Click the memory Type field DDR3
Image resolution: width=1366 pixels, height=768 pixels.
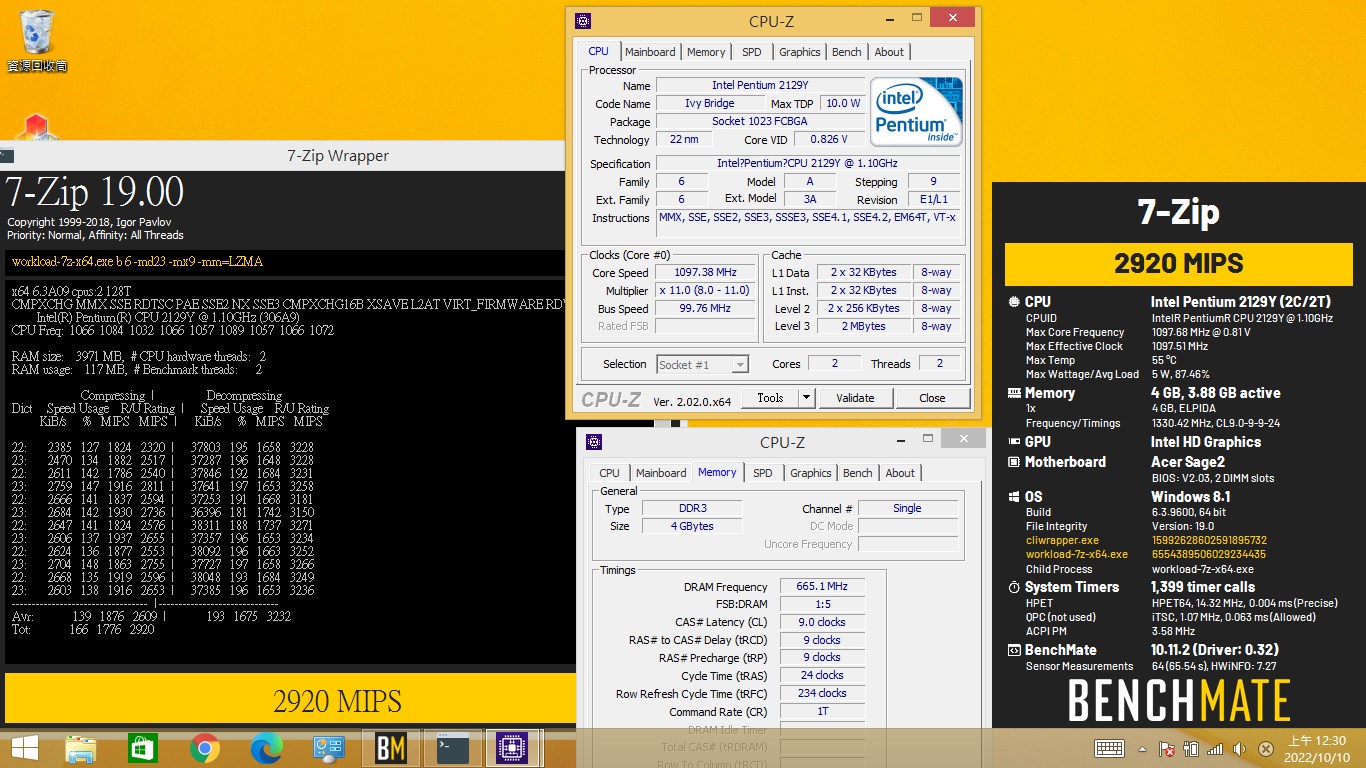[x=691, y=509]
